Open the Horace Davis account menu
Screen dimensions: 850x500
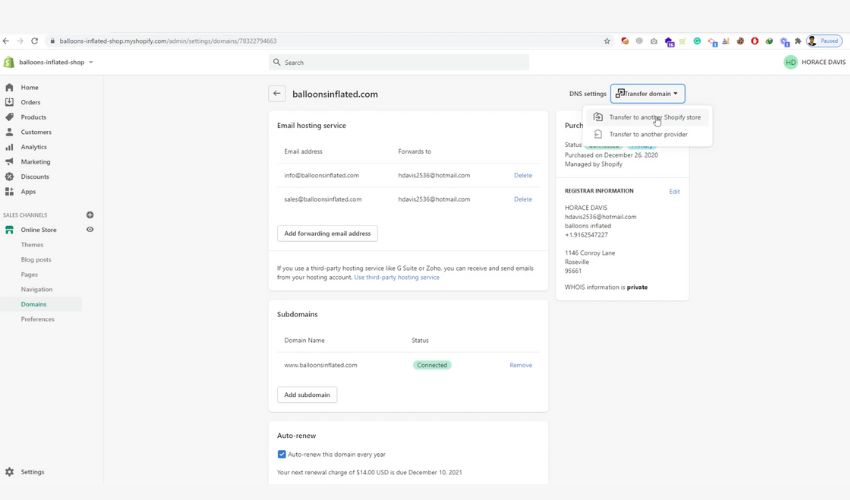coord(815,62)
